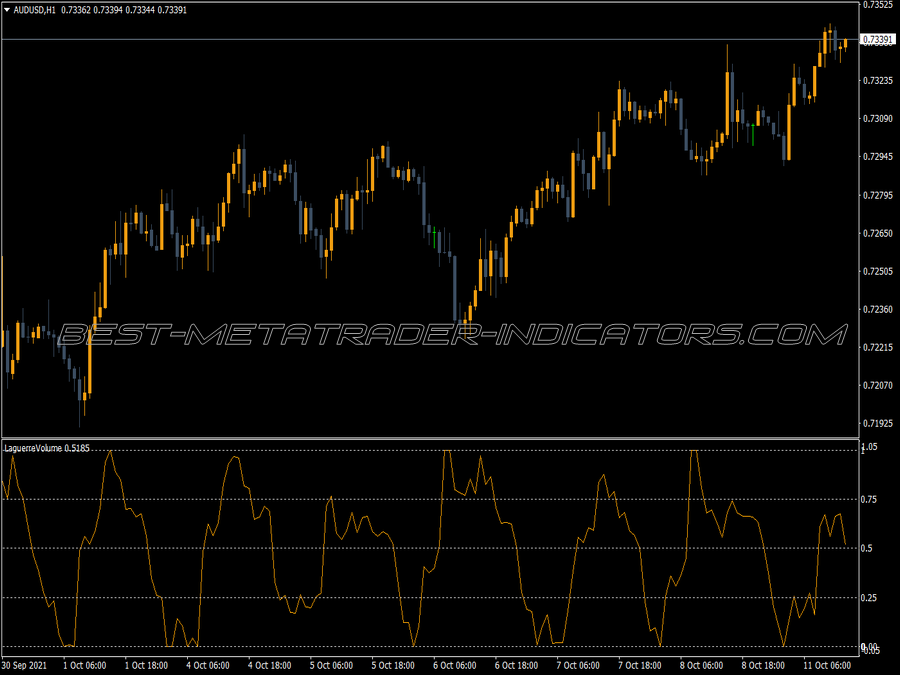Screen dimensions: 900x675
Task: Click the 1 Oct 06:00 time label
Action: click(84, 665)
